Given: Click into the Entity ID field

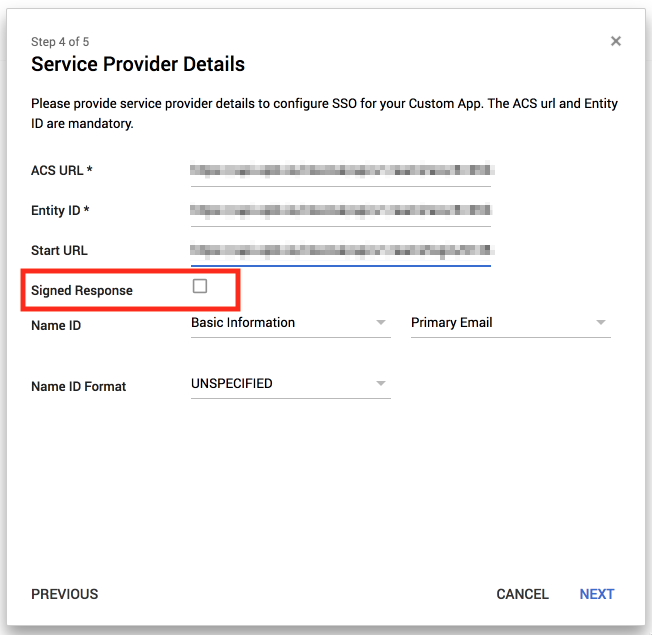Looking at the screenshot, I should pos(340,211).
